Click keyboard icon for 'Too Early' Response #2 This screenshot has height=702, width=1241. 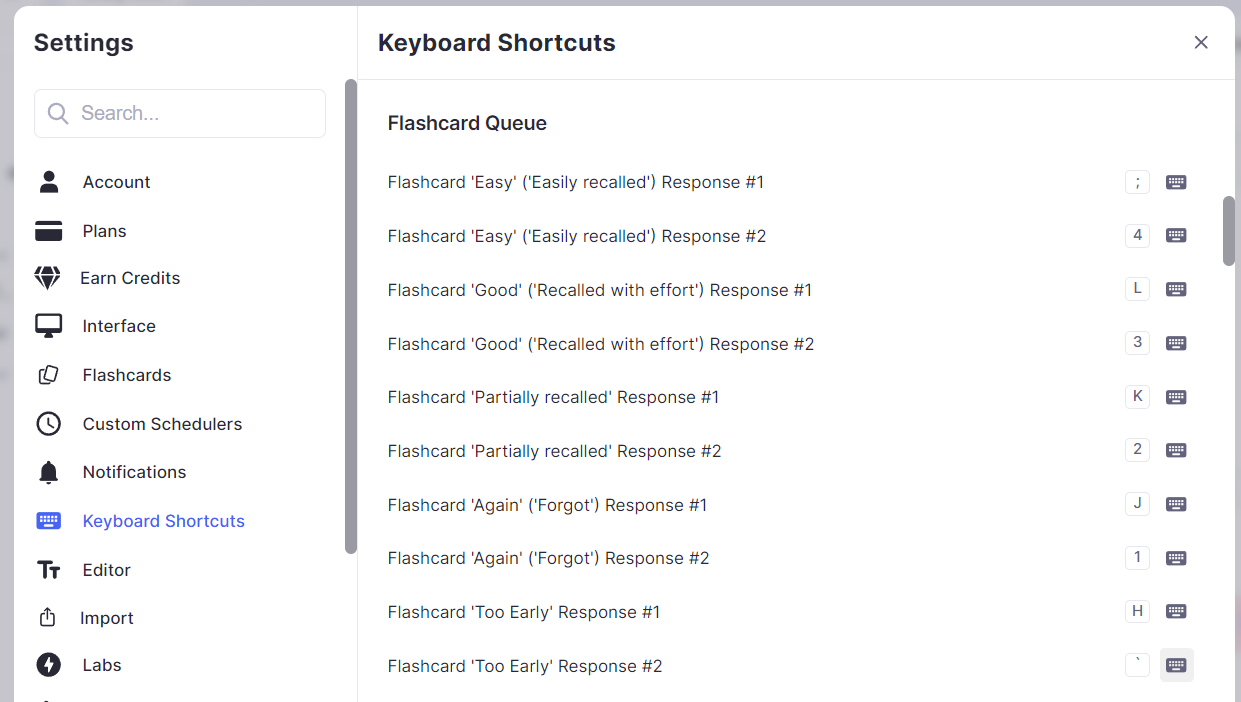click(x=1176, y=665)
